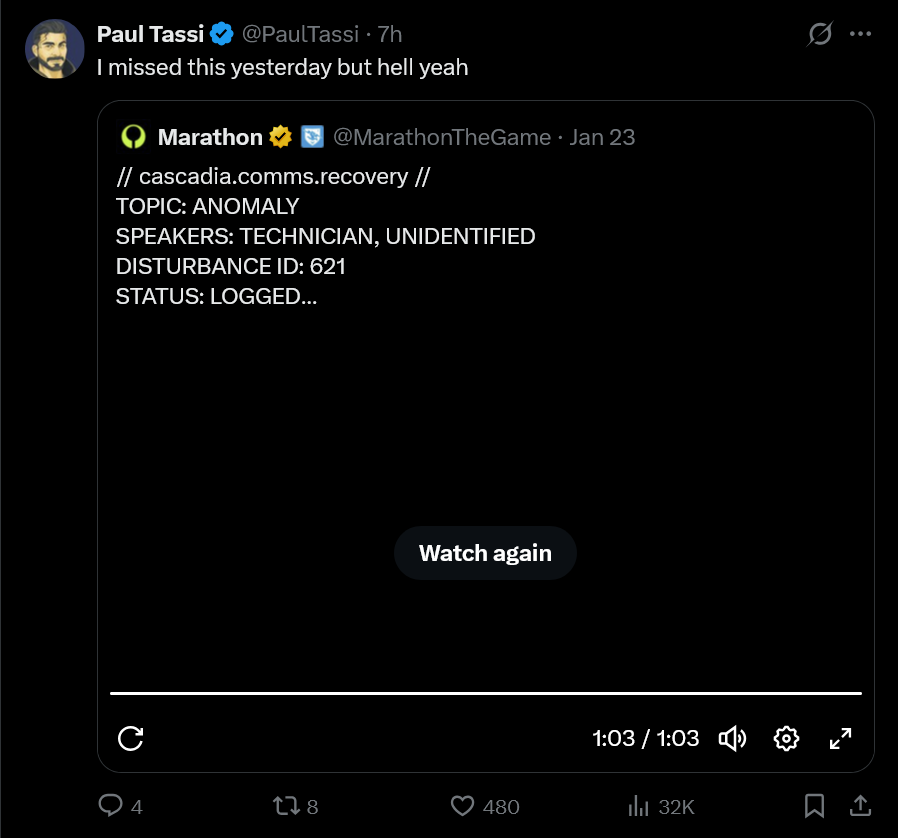Click the Marathon account logo avatar
Image resolution: width=898 pixels, height=838 pixels.
click(x=133, y=137)
